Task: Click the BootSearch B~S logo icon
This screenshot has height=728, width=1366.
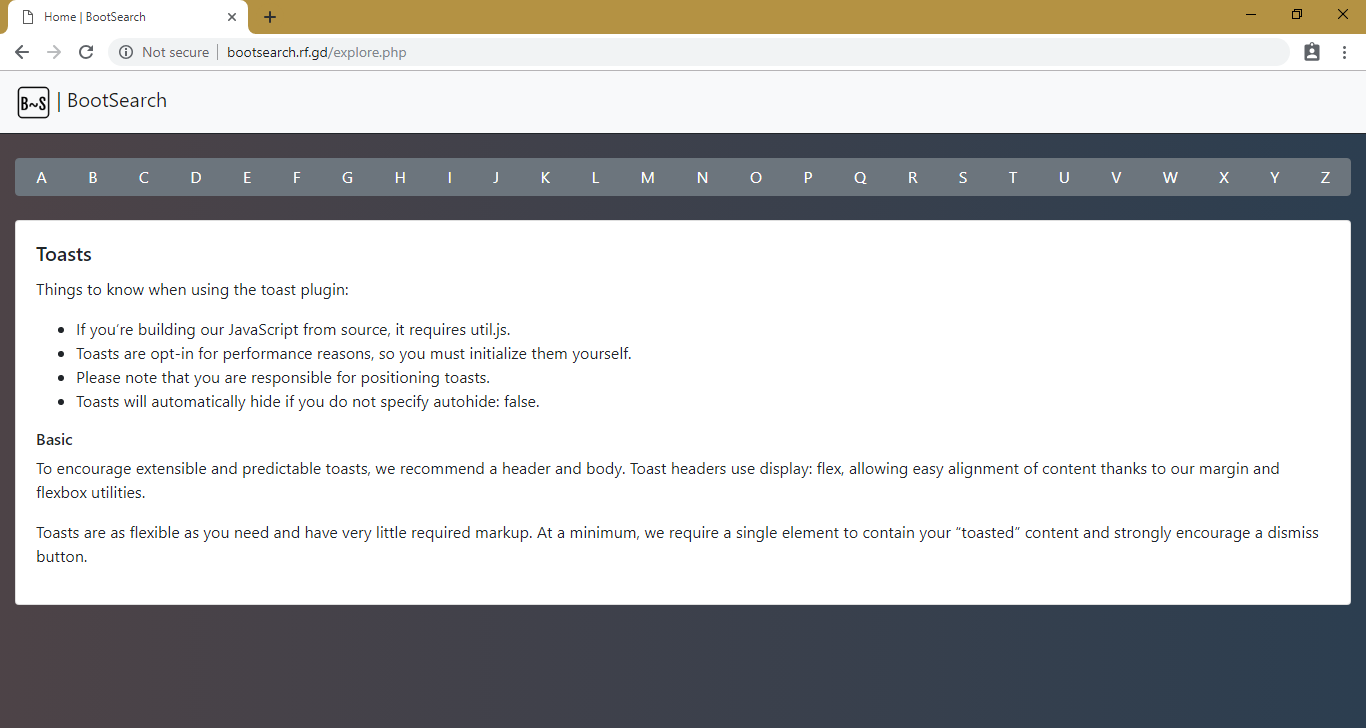Action: [33, 102]
